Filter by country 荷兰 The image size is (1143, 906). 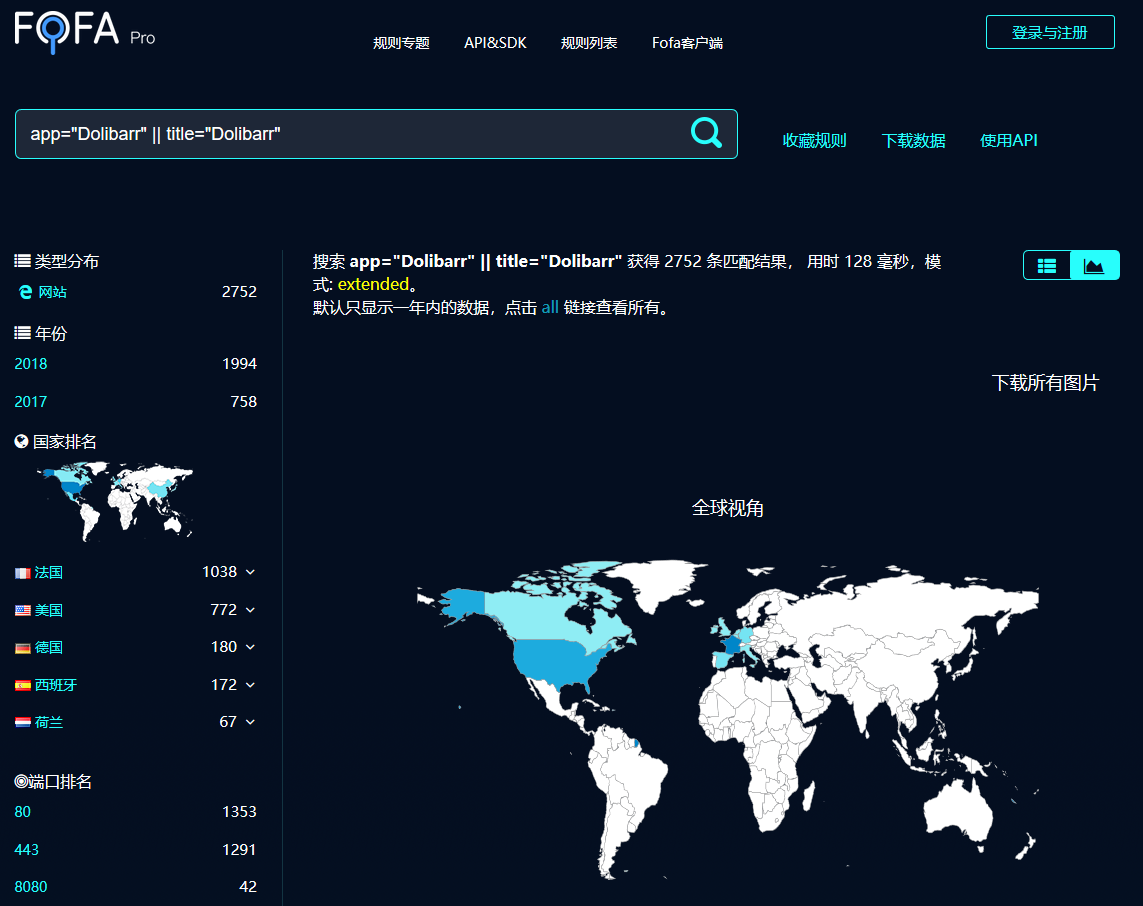pos(49,722)
